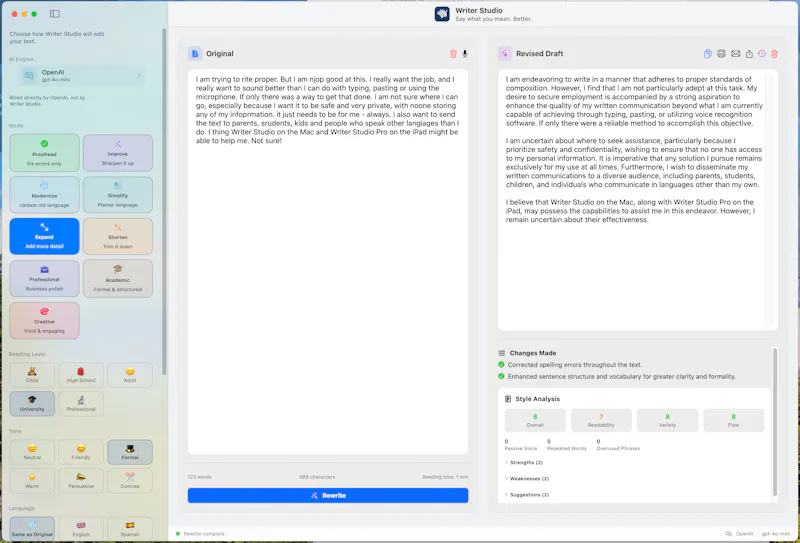The height and width of the screenshot is (543, 800).
Task: Choose Professional reading level
Action: (x=81, y=404)
